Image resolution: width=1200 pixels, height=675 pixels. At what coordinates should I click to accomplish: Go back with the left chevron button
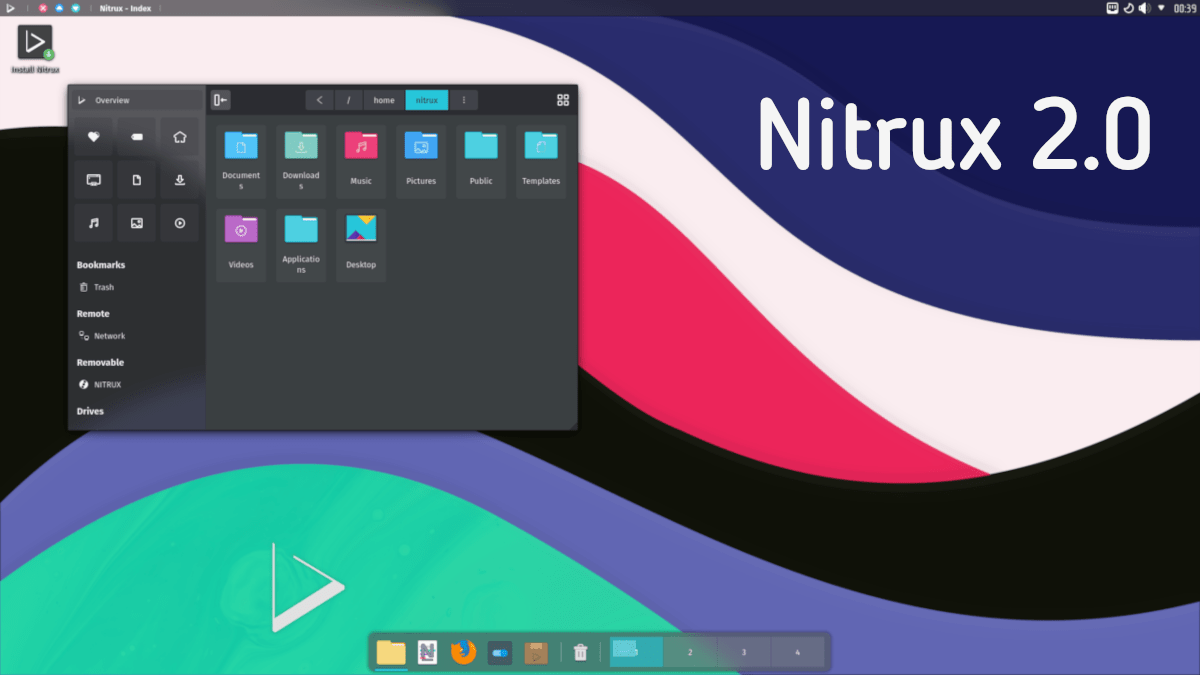[x=319, y=100]
